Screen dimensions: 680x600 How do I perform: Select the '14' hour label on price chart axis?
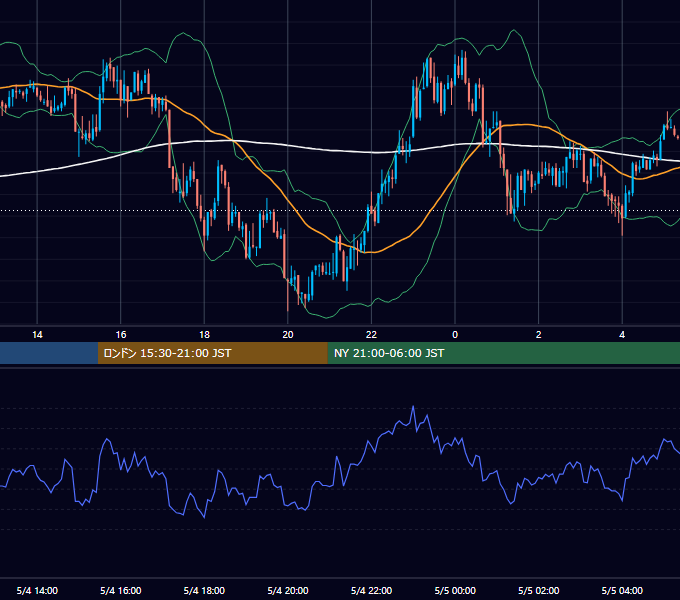click(x=37, y=335)
